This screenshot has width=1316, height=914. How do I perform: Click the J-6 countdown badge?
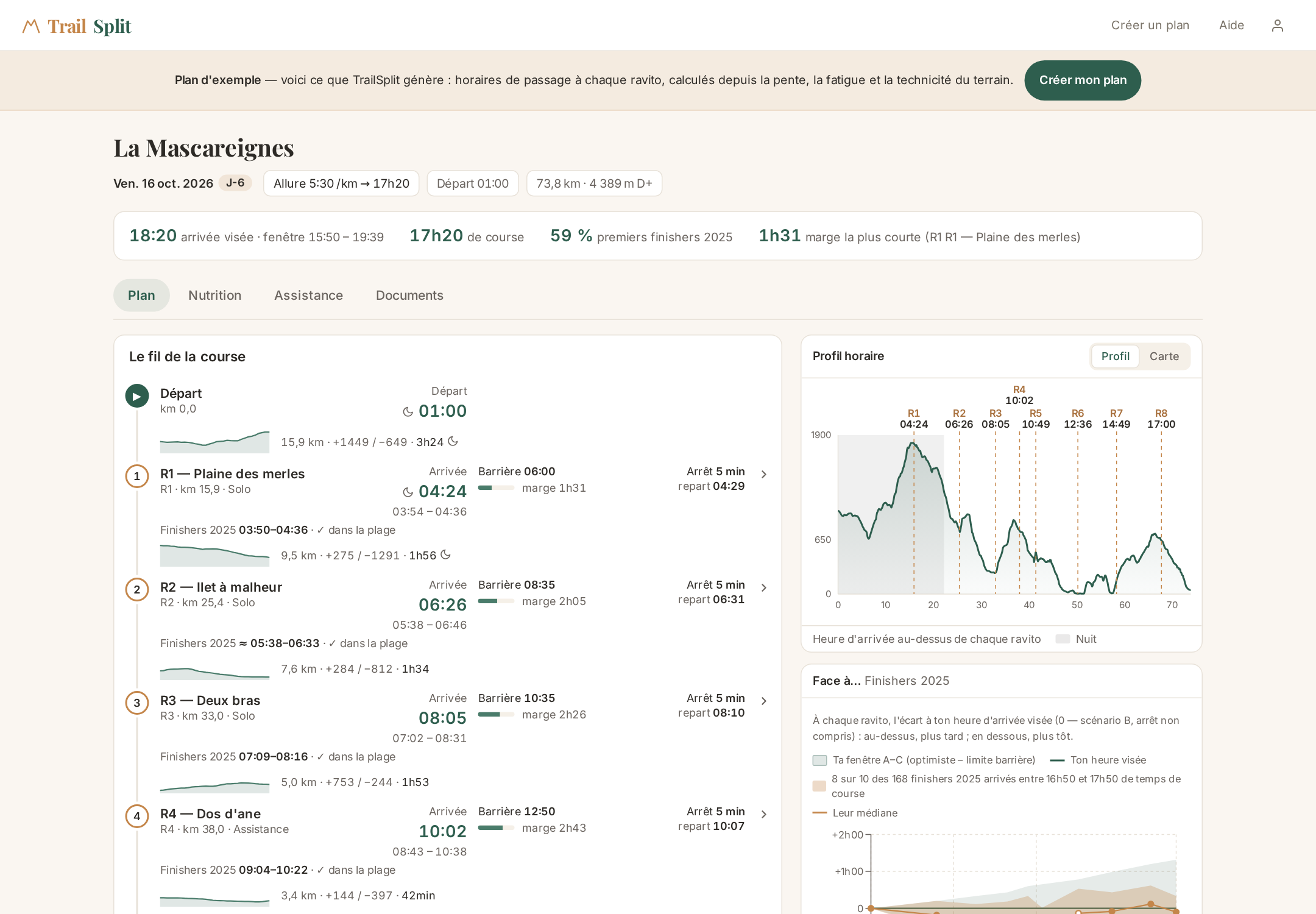(235, 183)
